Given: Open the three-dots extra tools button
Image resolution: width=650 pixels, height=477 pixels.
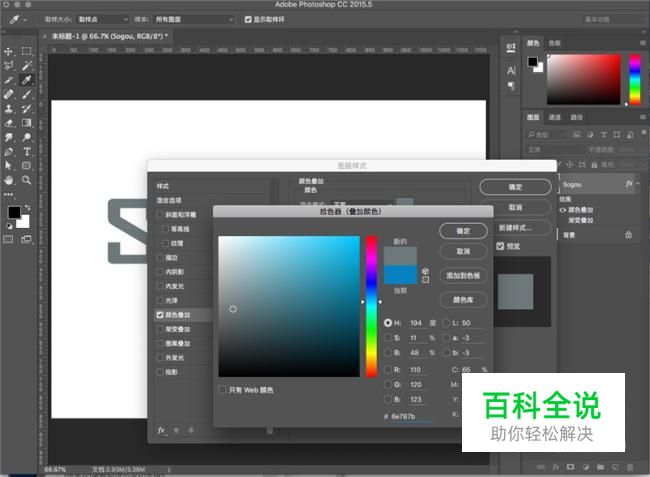Looking at the screenshot, I should point(8,194).
